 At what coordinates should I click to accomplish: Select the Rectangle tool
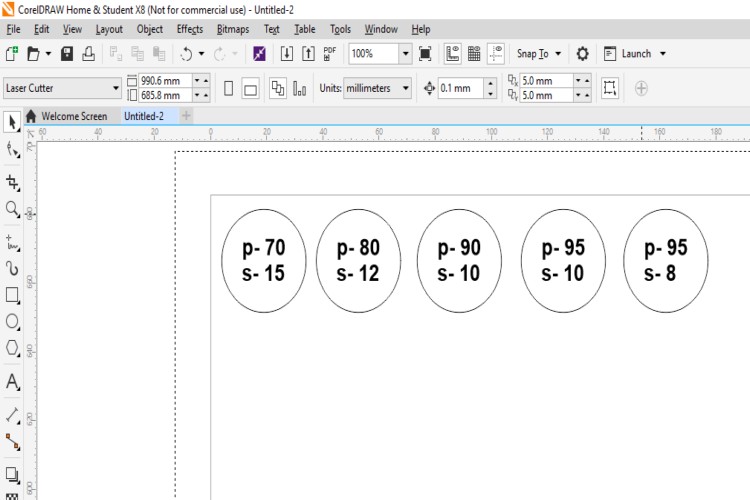click(12, 295)
